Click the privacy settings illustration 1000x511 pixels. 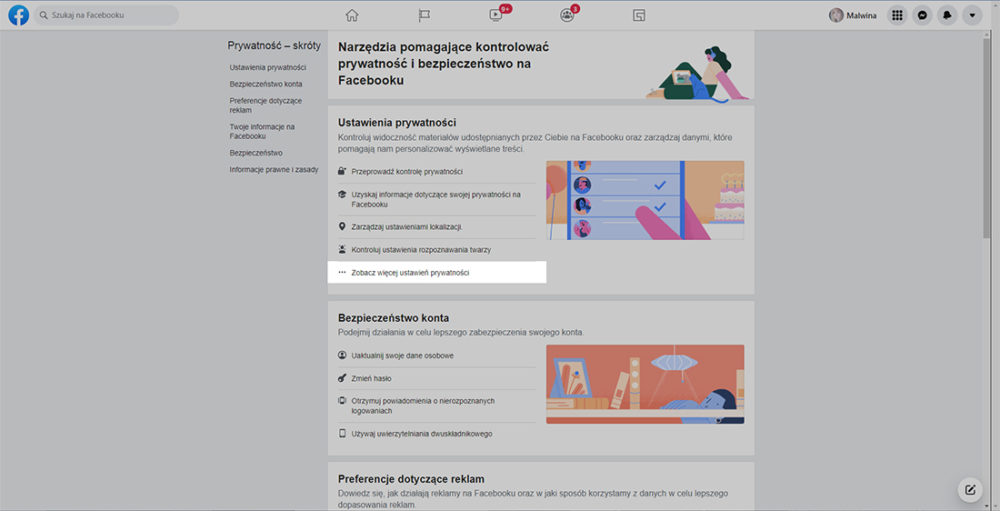645,200
